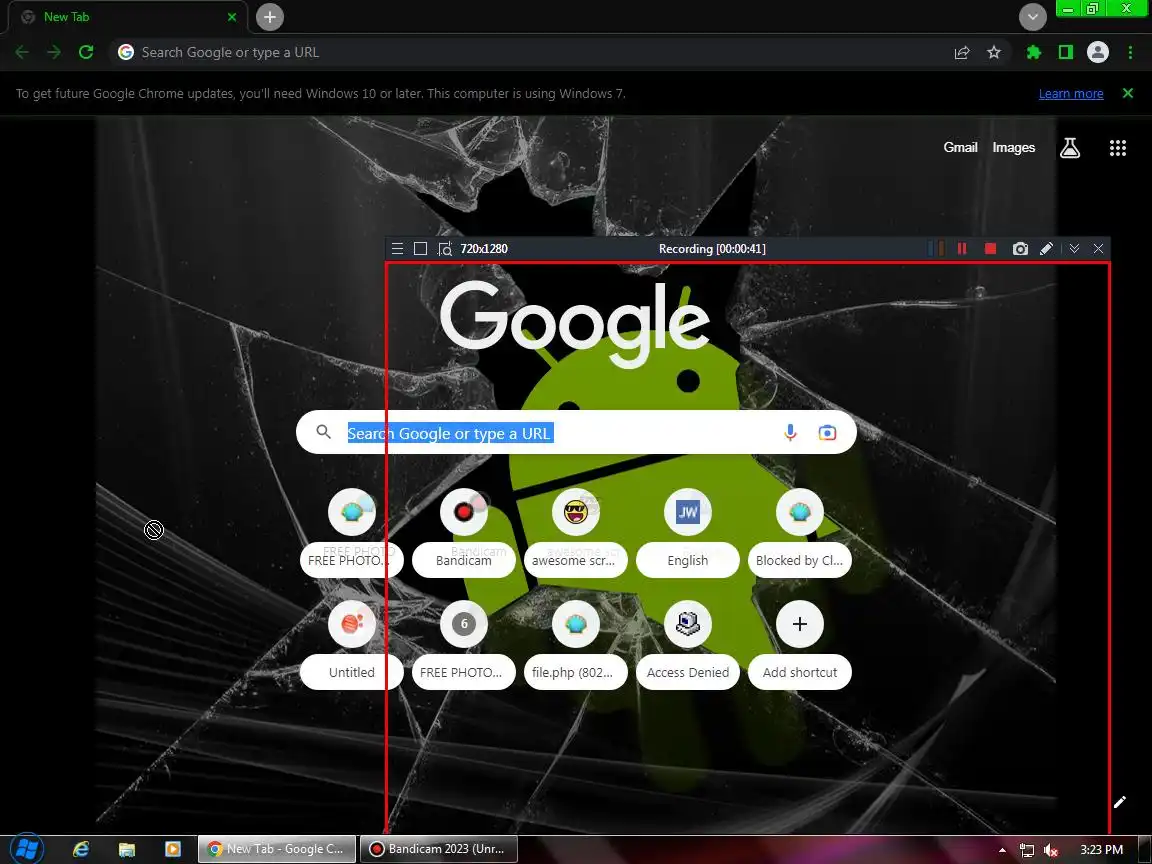The image size is (1152, 864).
Task: Search by image with Google Lens icon
Action: coord(827,433)
